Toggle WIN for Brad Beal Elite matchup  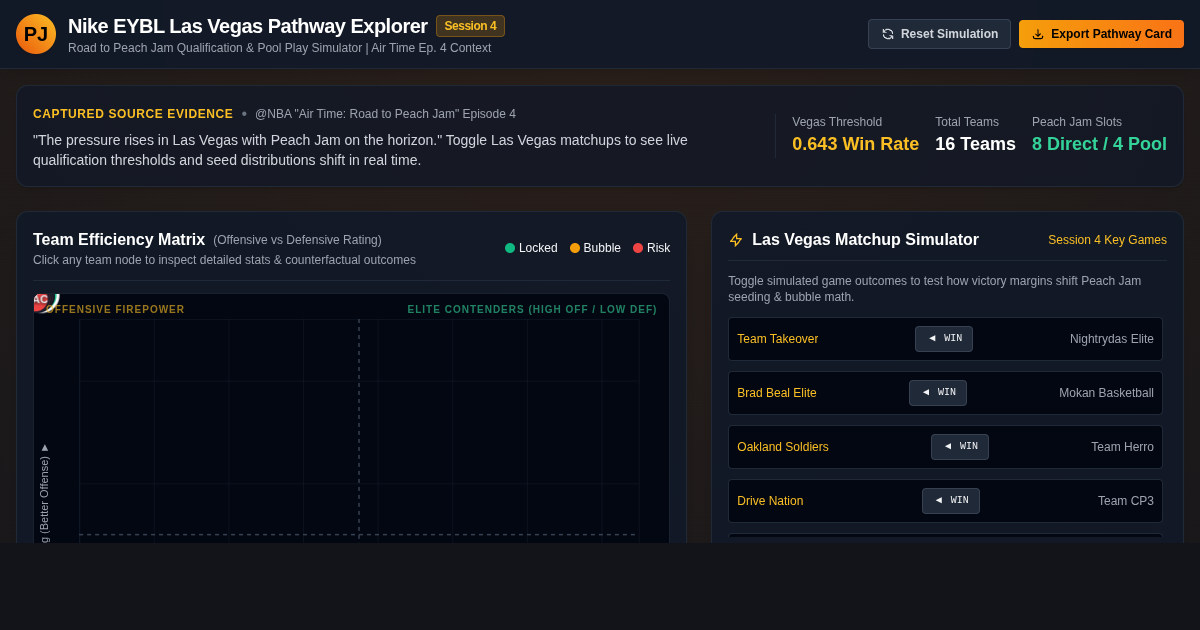(938, 393)
